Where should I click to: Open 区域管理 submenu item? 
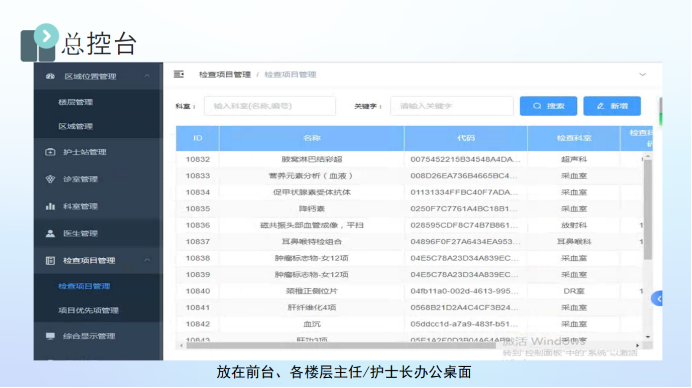pyautogui.click(x=75, y=127)
